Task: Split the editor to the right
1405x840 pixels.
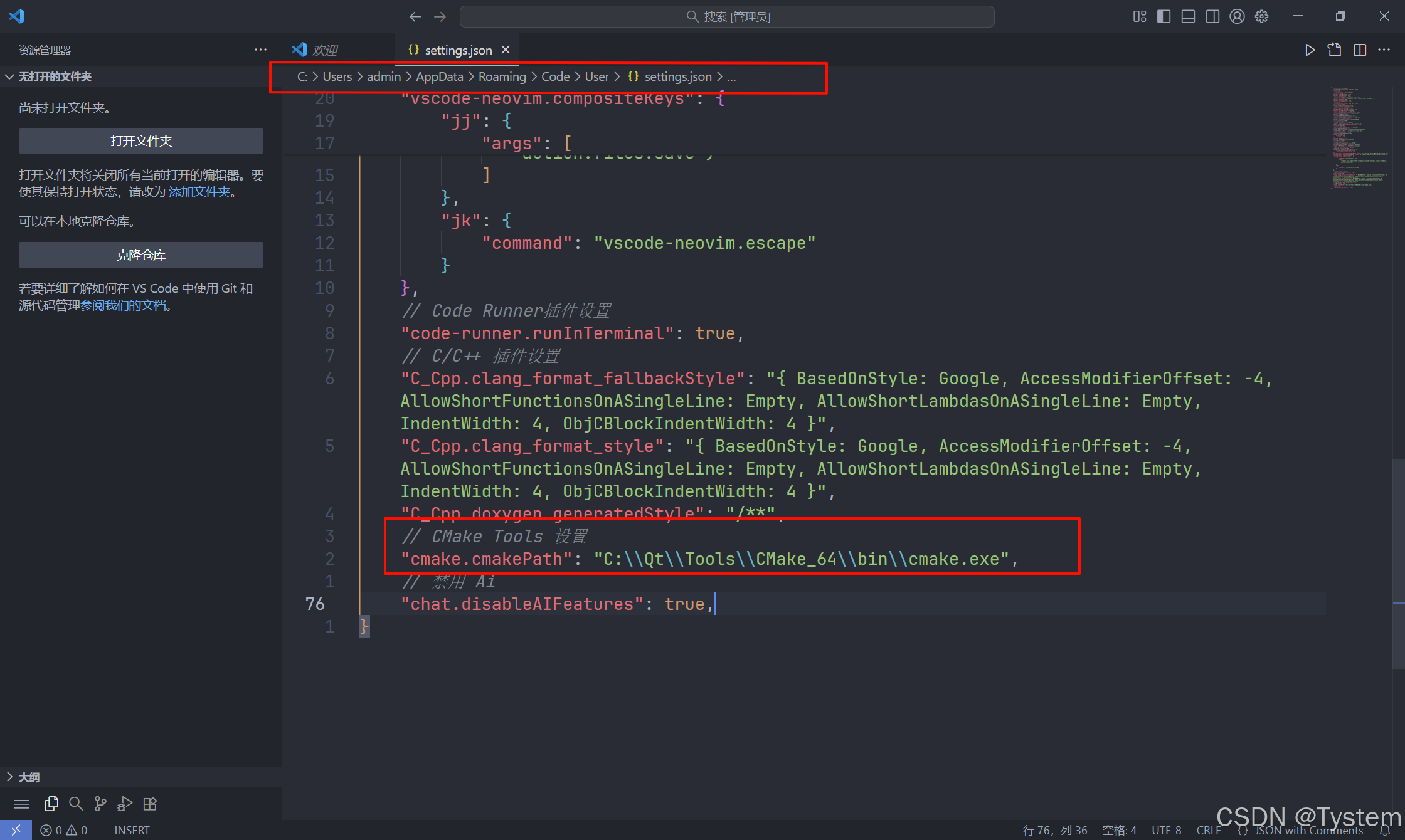Action: (1359, 50)
